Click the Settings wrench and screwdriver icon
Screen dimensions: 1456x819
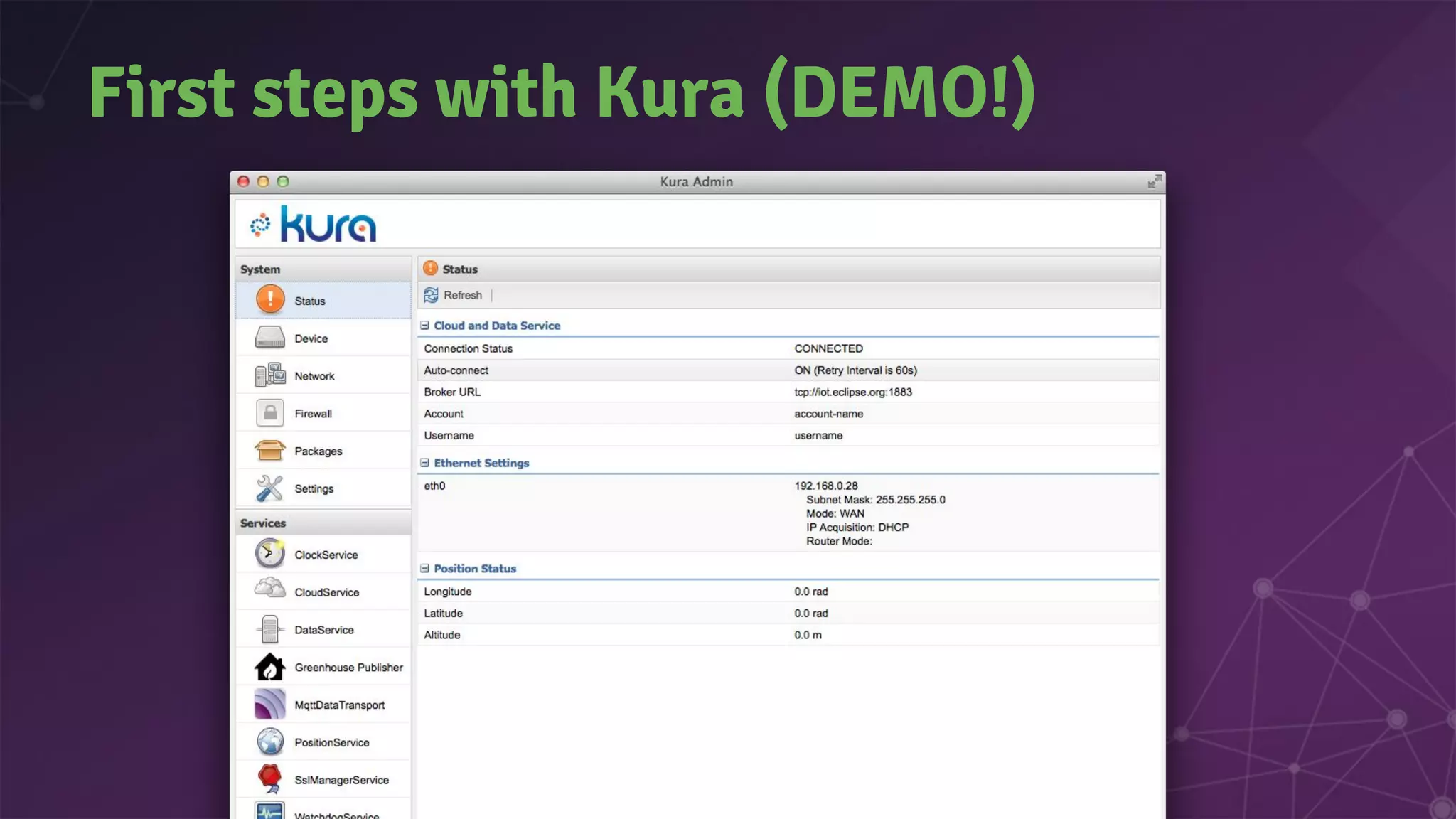point(270,488)
